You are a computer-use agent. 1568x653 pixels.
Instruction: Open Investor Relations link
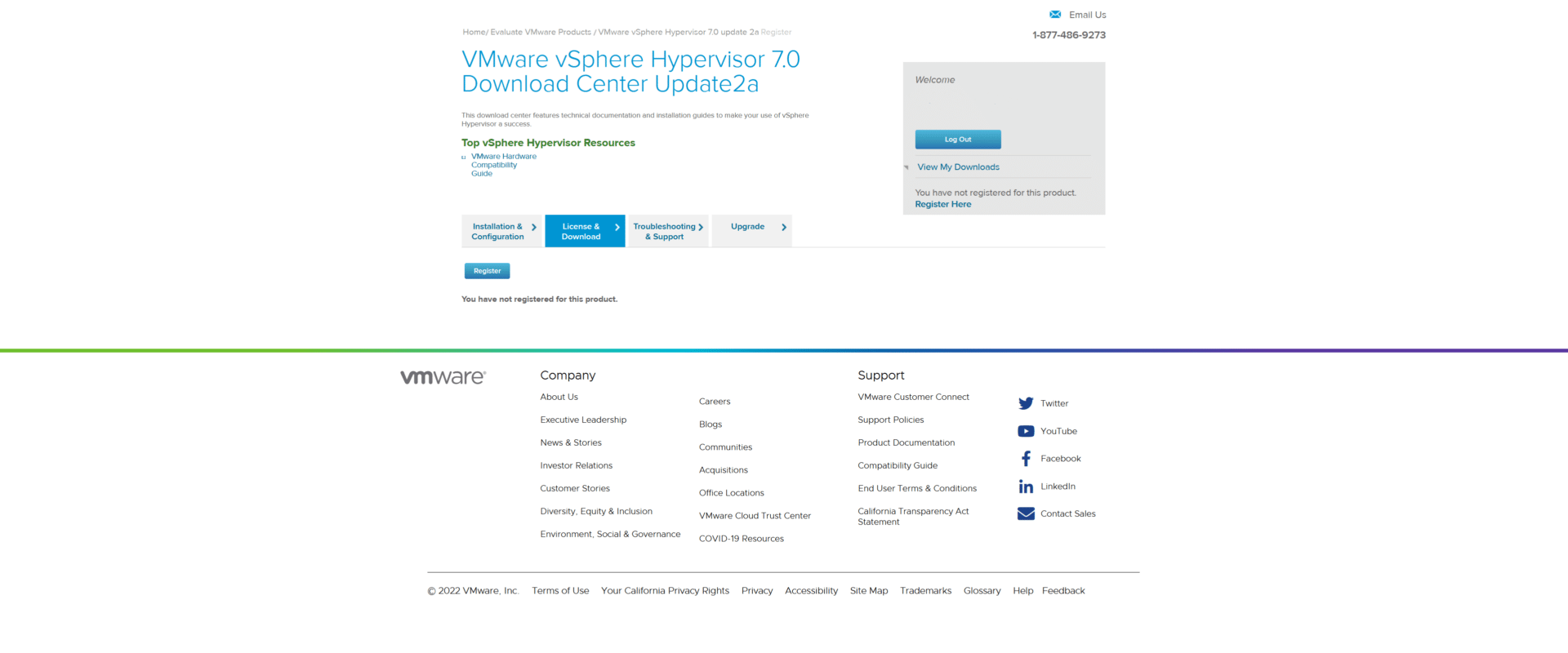tap(576, 466)
